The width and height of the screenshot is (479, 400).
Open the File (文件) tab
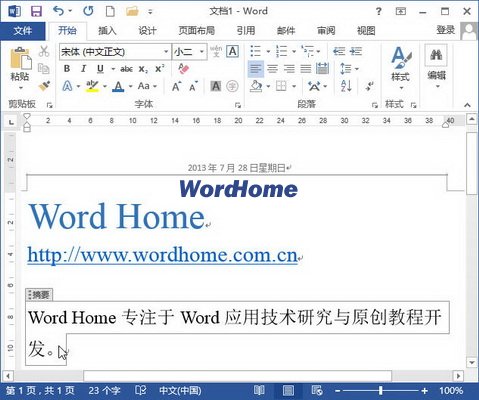tap(23, 31)
